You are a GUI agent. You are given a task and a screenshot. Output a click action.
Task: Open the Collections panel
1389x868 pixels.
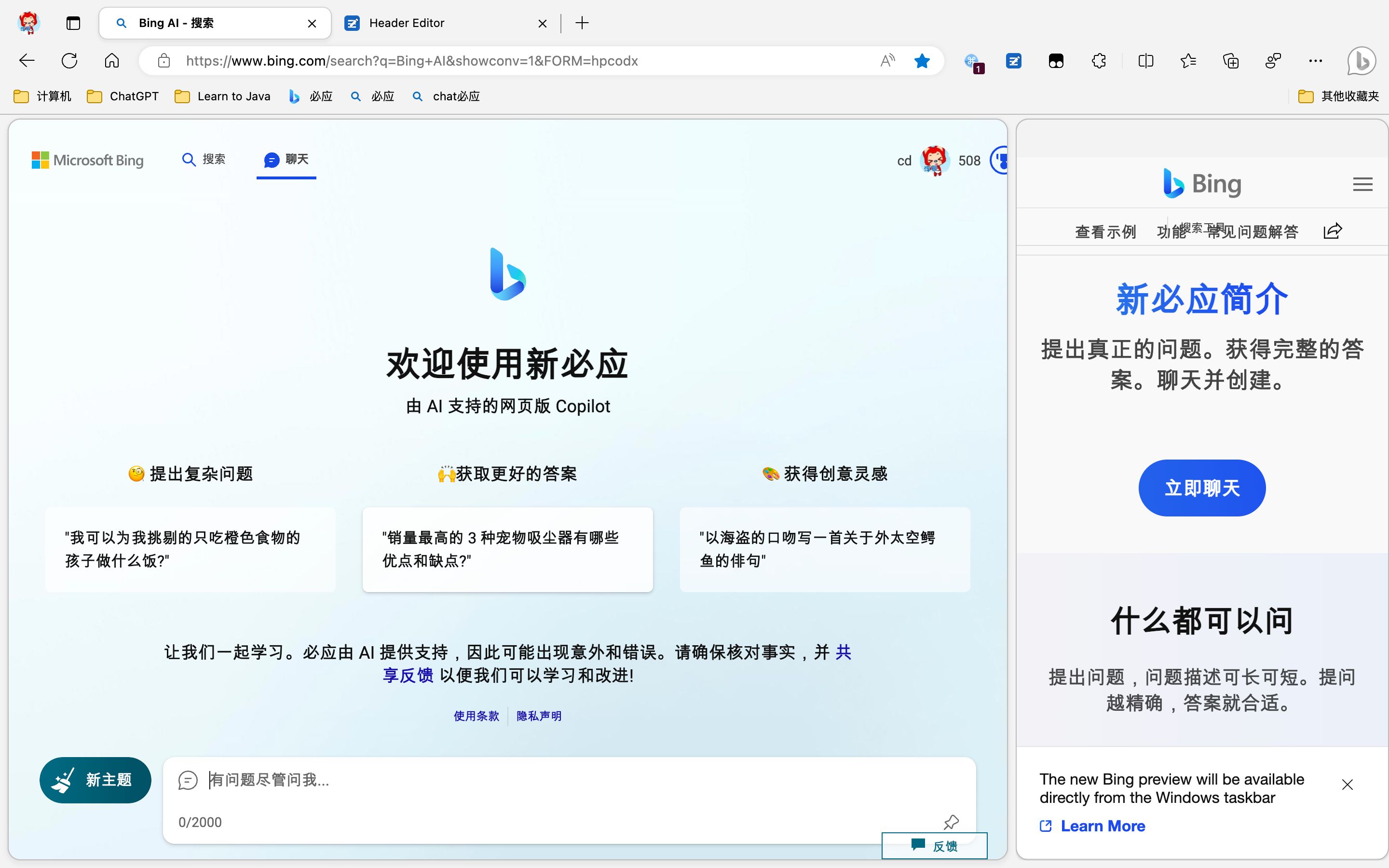1231,60
